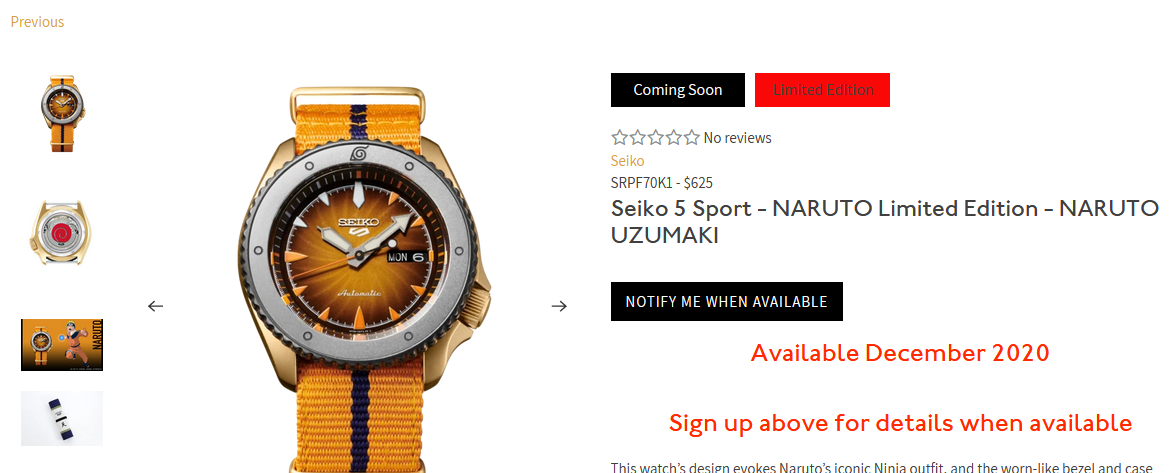Select the fifth rating star
1176x473 pixels.
pos(692,137)
